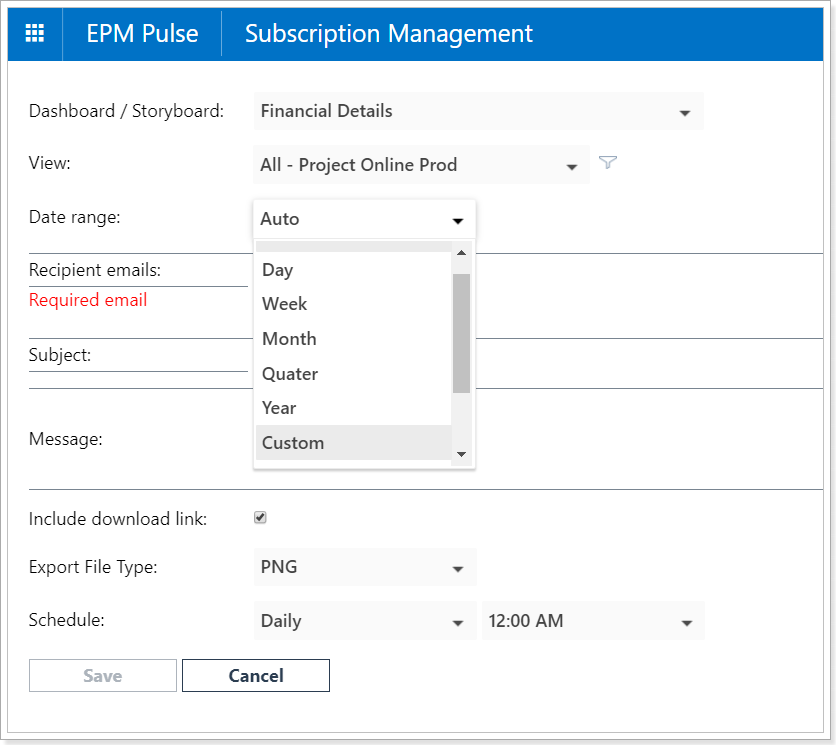Click the EPM Pulse header title
The width and height of the screenshot is (836, 745).
click(142, 34)
